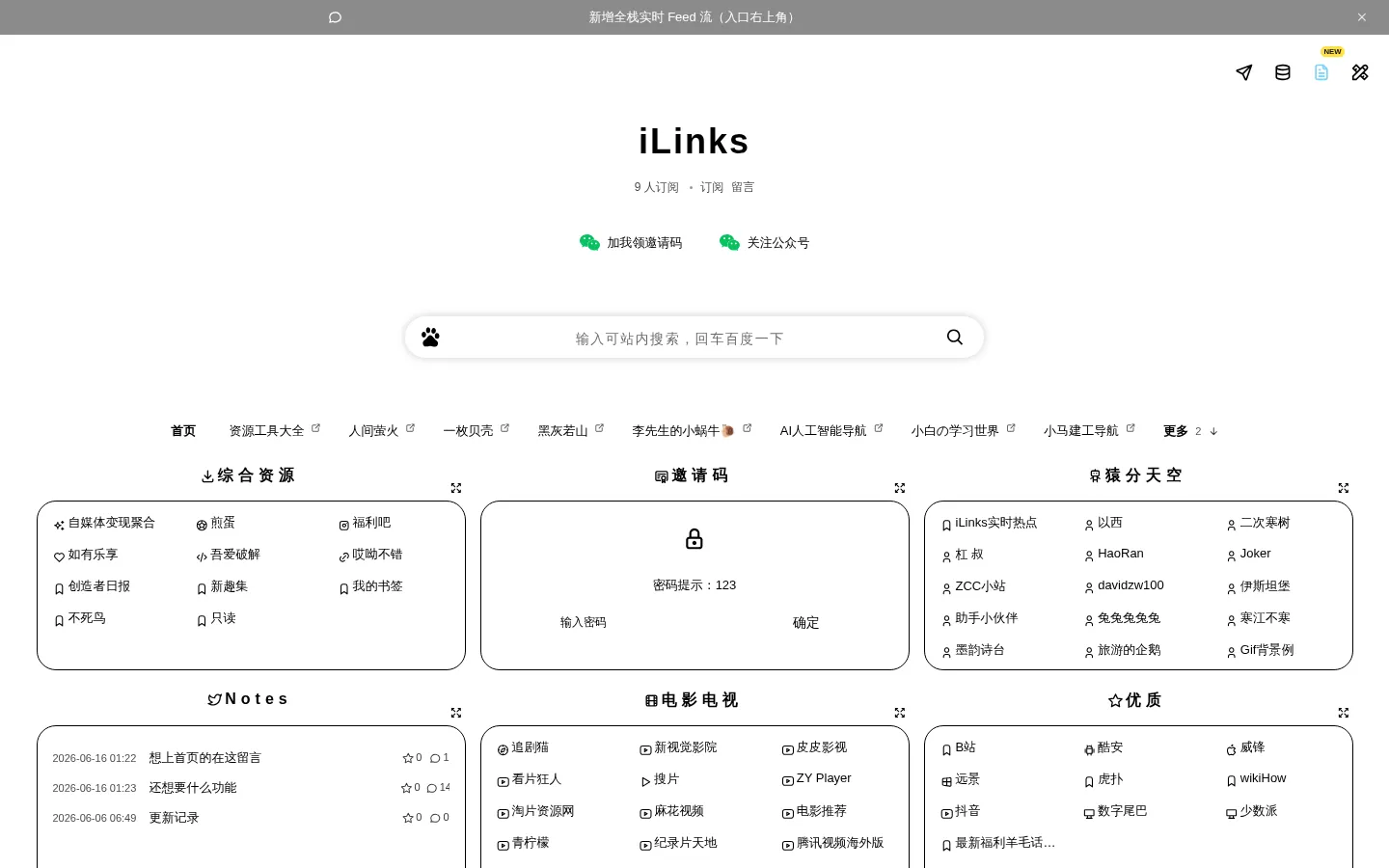Select the 首页 navigation tab

pyautogui.click(x=183, y=431)
